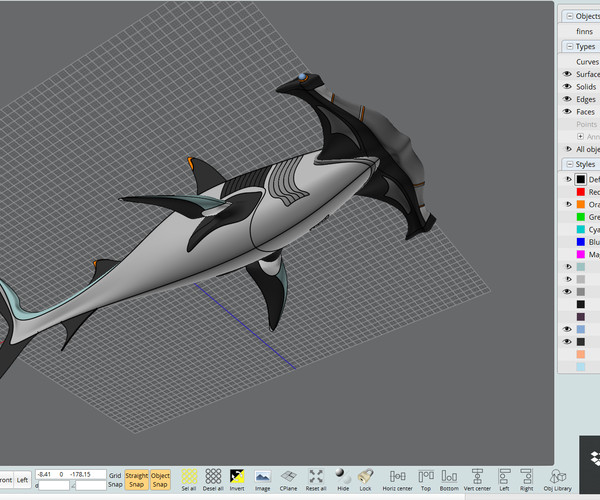Click the CPlane icon
Viewport: 600px width, 500px height.
tap(288, 477)
